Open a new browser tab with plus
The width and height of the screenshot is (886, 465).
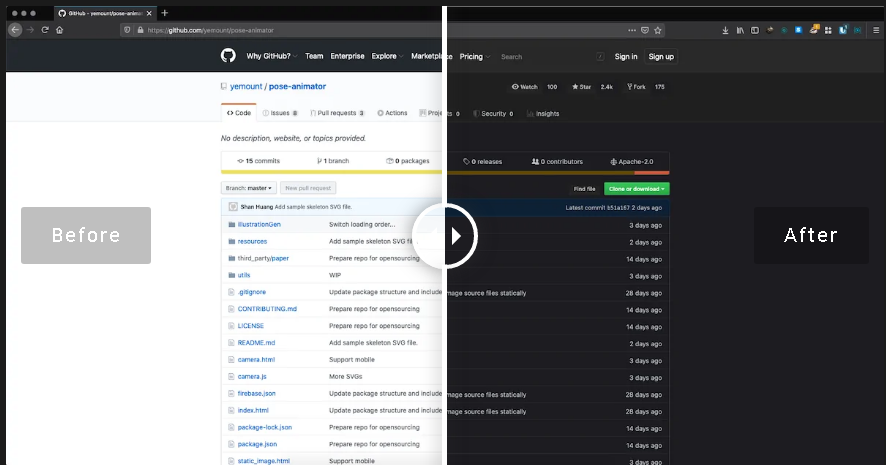click(164, 13)
